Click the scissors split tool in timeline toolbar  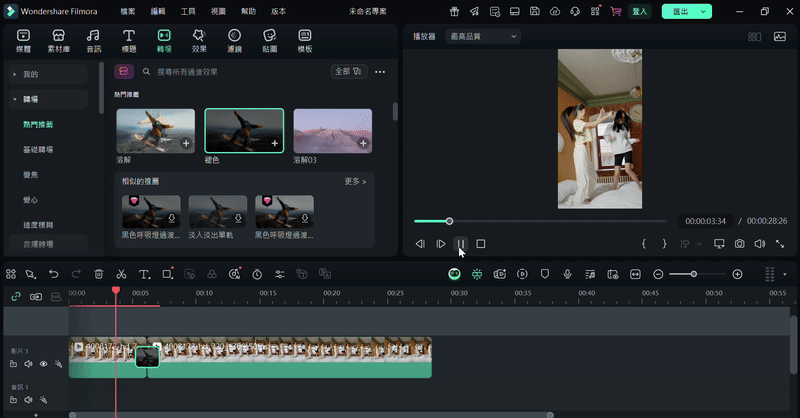[x=121, y=274]
